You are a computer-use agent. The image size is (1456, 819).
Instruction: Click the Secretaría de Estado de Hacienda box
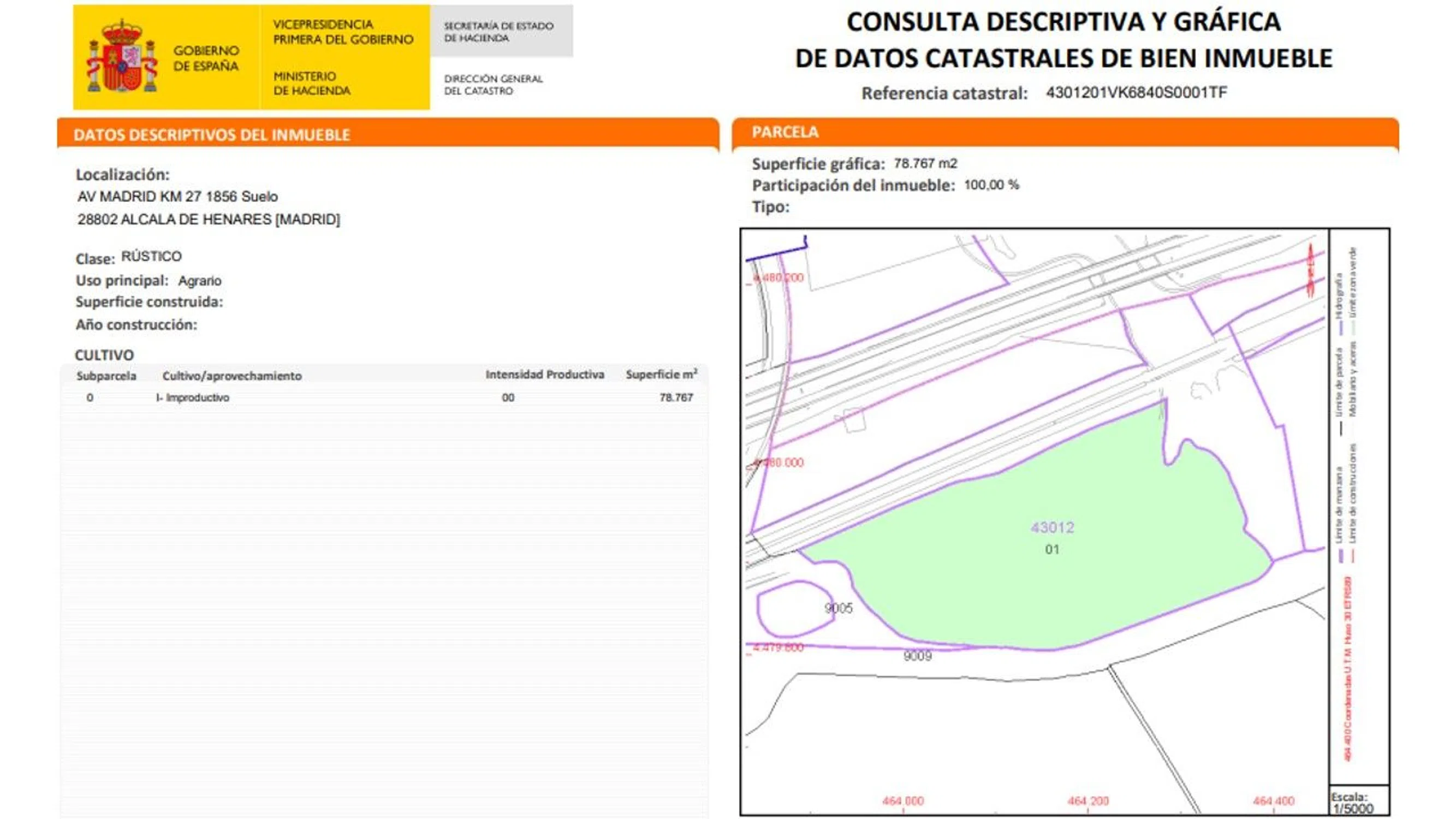click(500, 32)
